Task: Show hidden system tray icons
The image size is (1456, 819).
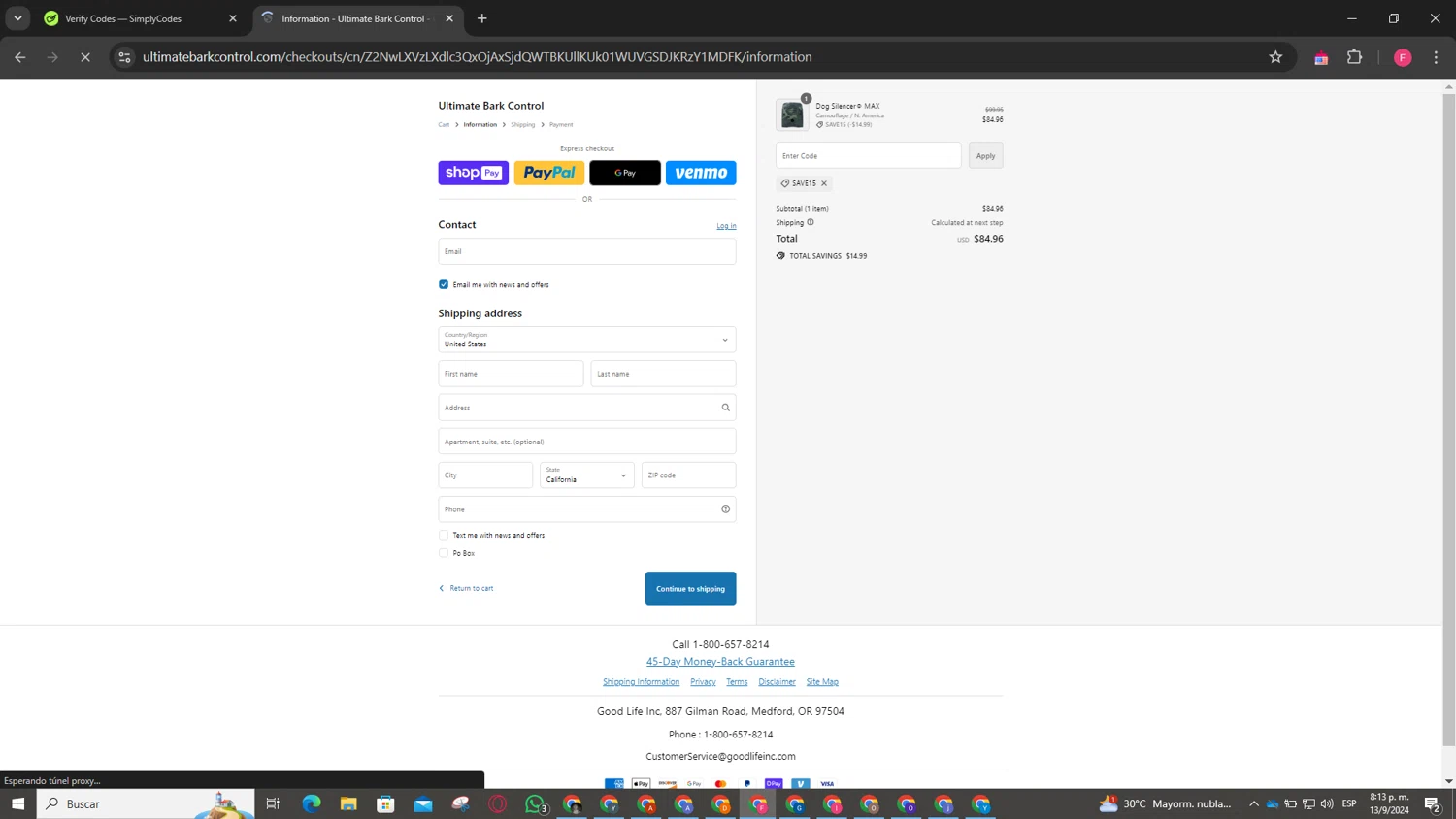Action: click(1254, 803)
